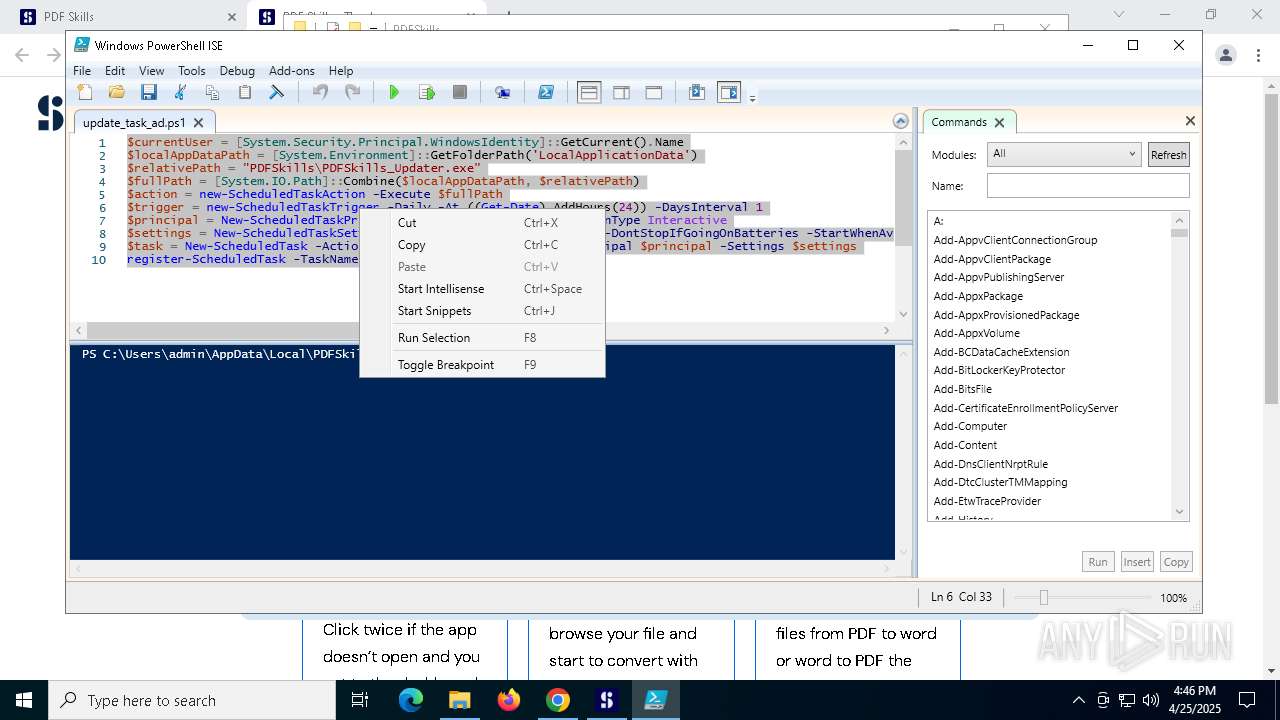Viewport: 1280px width, 720px height.
Task: Open the Modules dropdown showing All
Action: 1063,154
